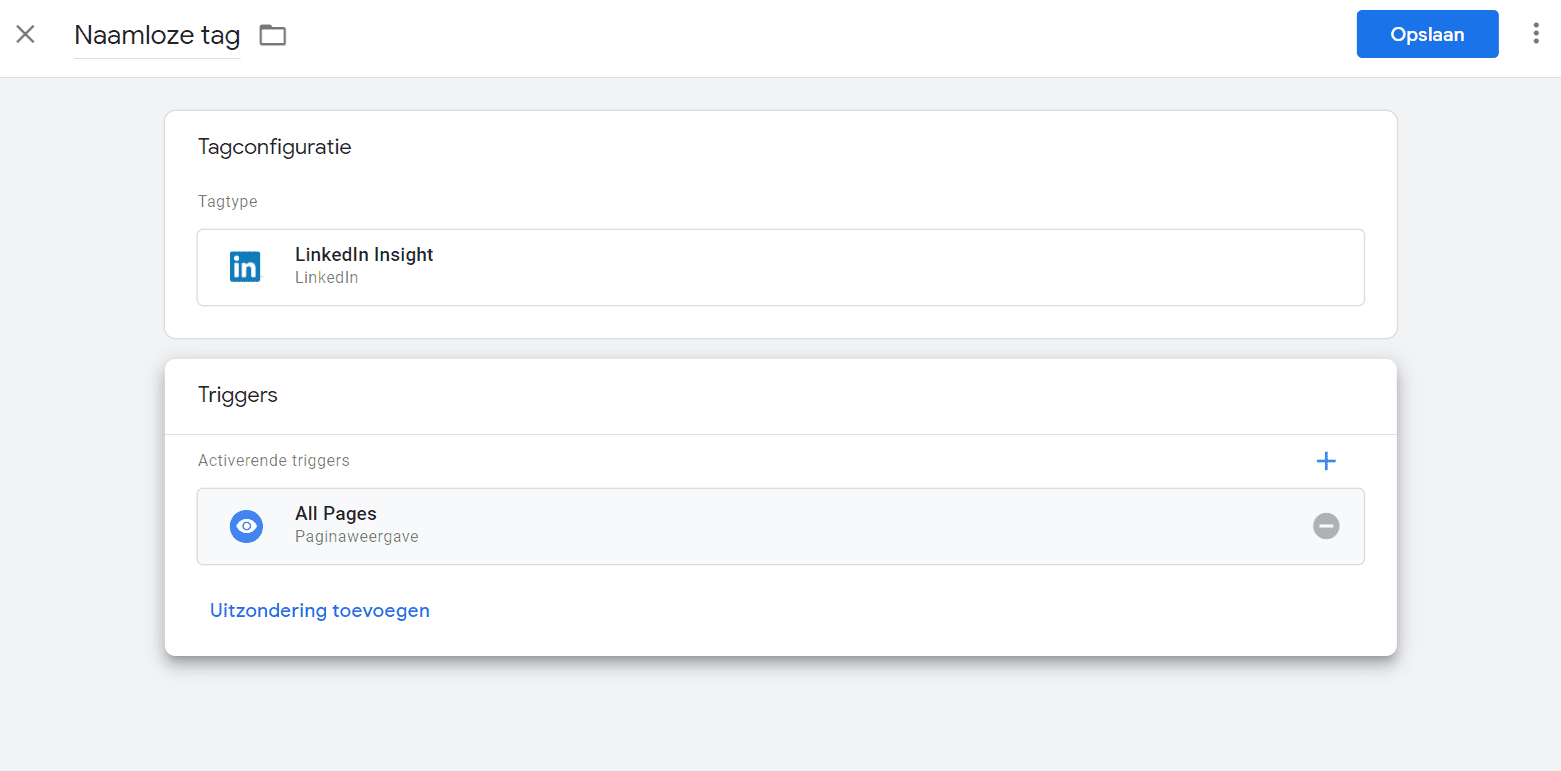The height and width of the screenshot is (771, 1561).
Task: Click the LinkedIn Insight title text
Action: pyautogui.click(x=364, y=255)
